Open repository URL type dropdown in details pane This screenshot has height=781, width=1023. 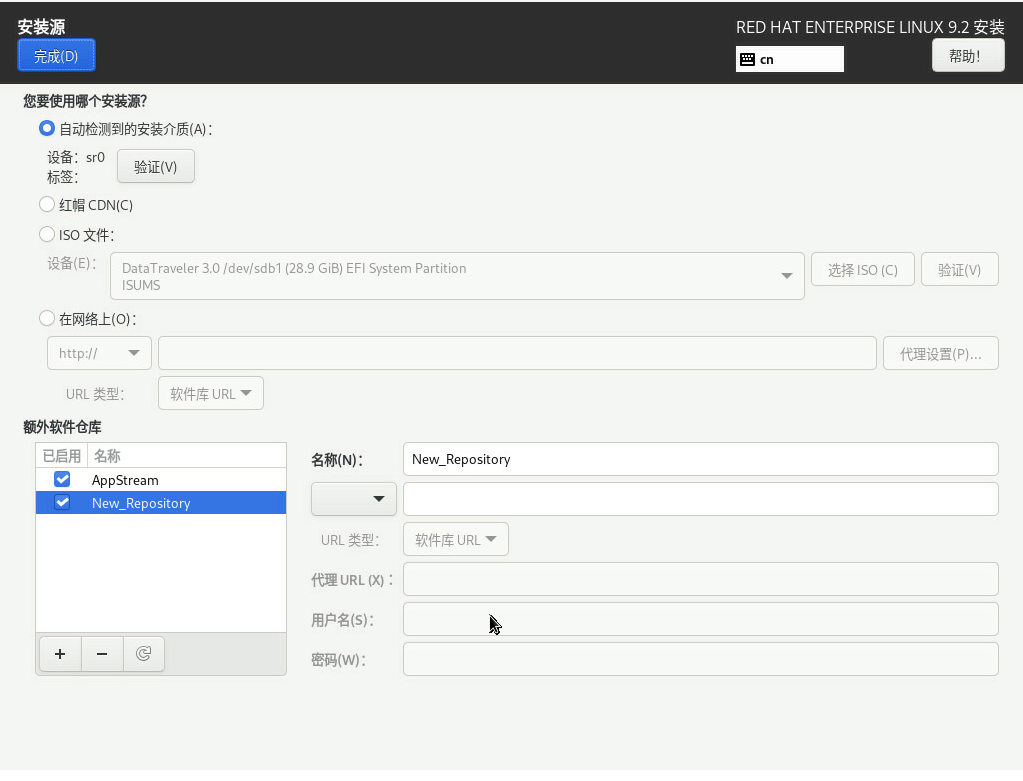point(455,540)
